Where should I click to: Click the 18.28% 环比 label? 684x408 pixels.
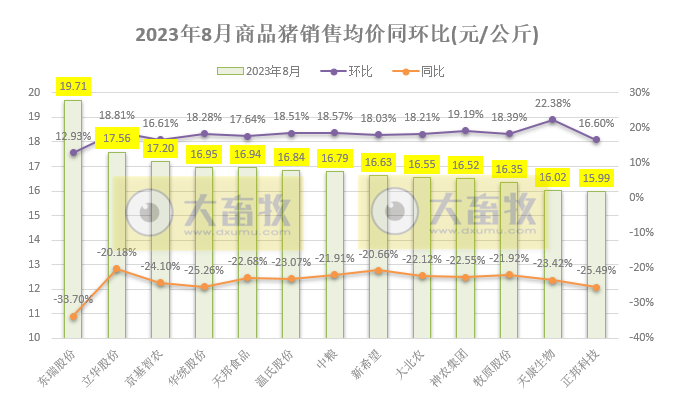click(204, 117)
